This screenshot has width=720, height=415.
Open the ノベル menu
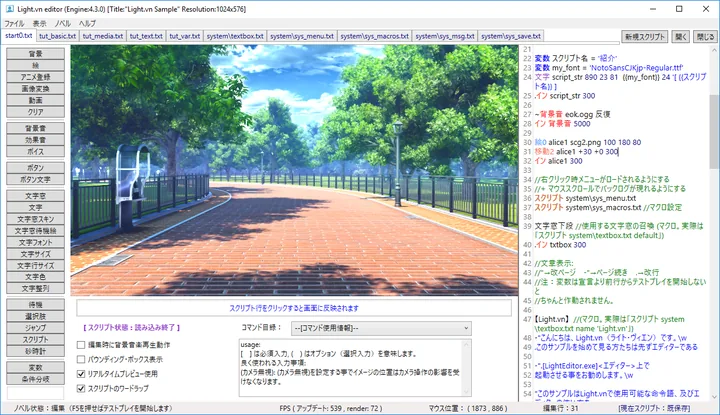[x=62, y=23]
